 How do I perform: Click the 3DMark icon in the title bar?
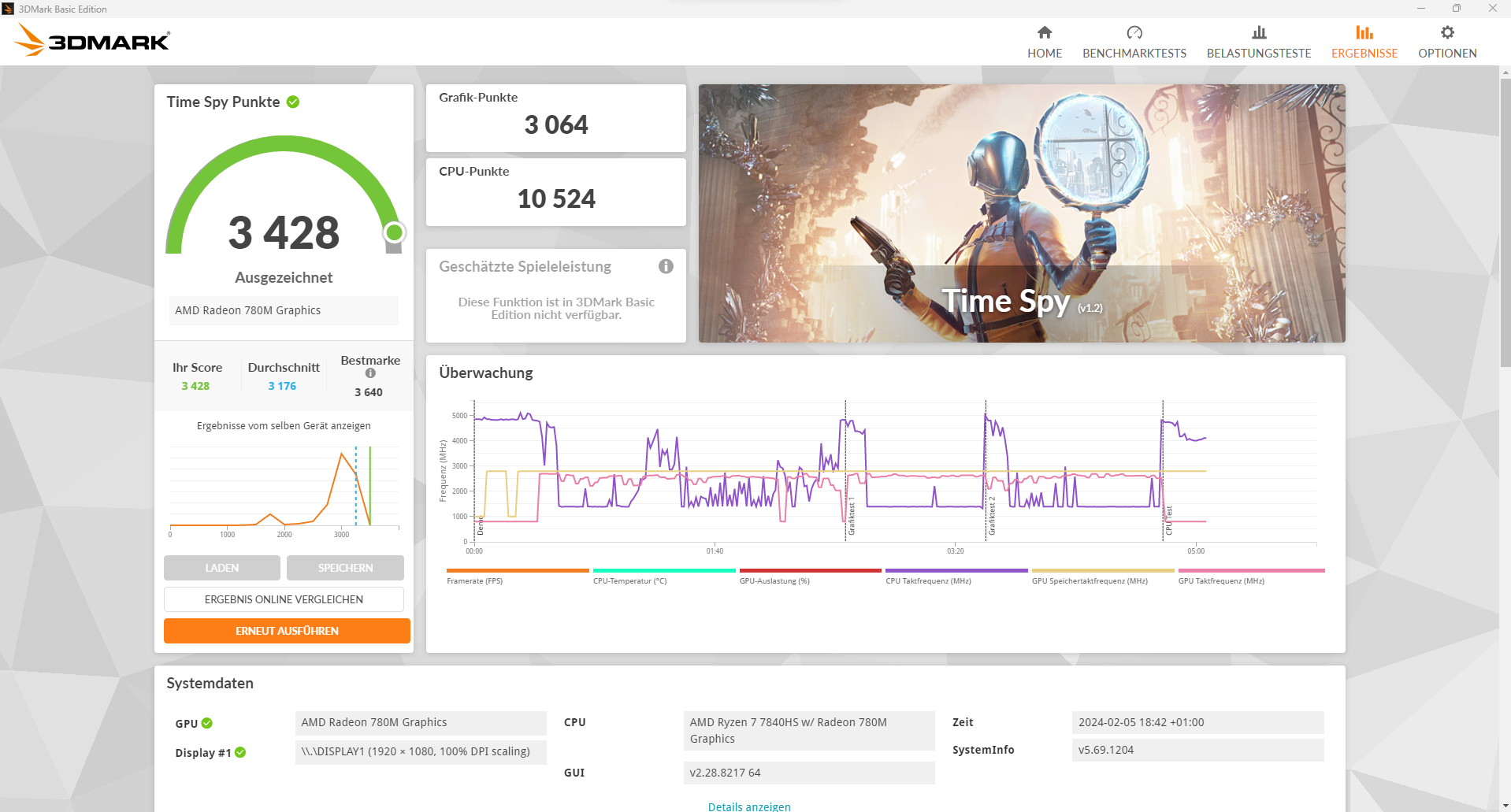pyautogui.click(x=9, y=9)
